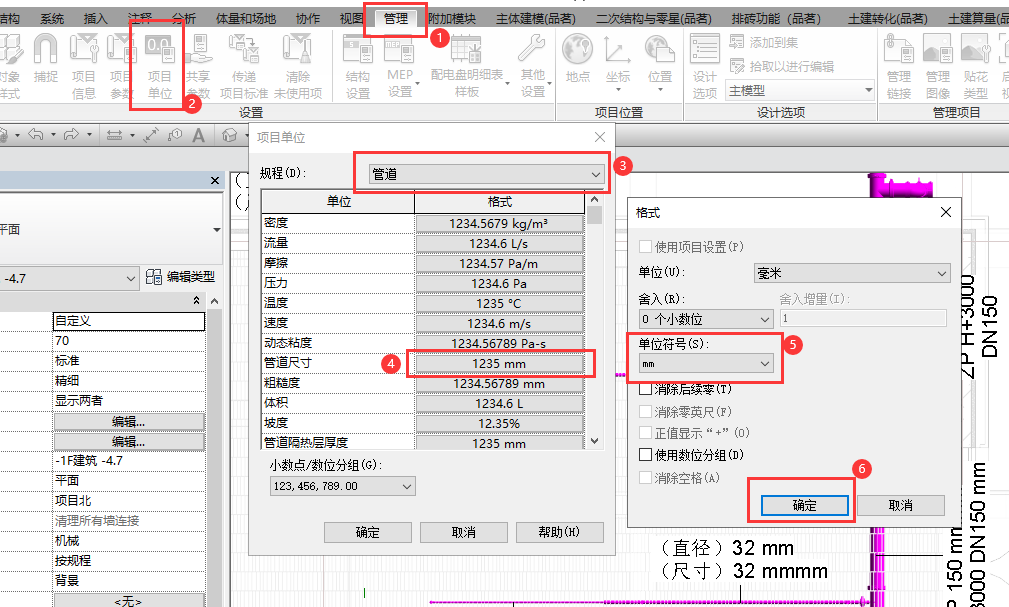This screenshot has width=1009, height=607.
Task: Toggle 消除零英尺(F) checkbox
Action: click(x=645, y=411)
